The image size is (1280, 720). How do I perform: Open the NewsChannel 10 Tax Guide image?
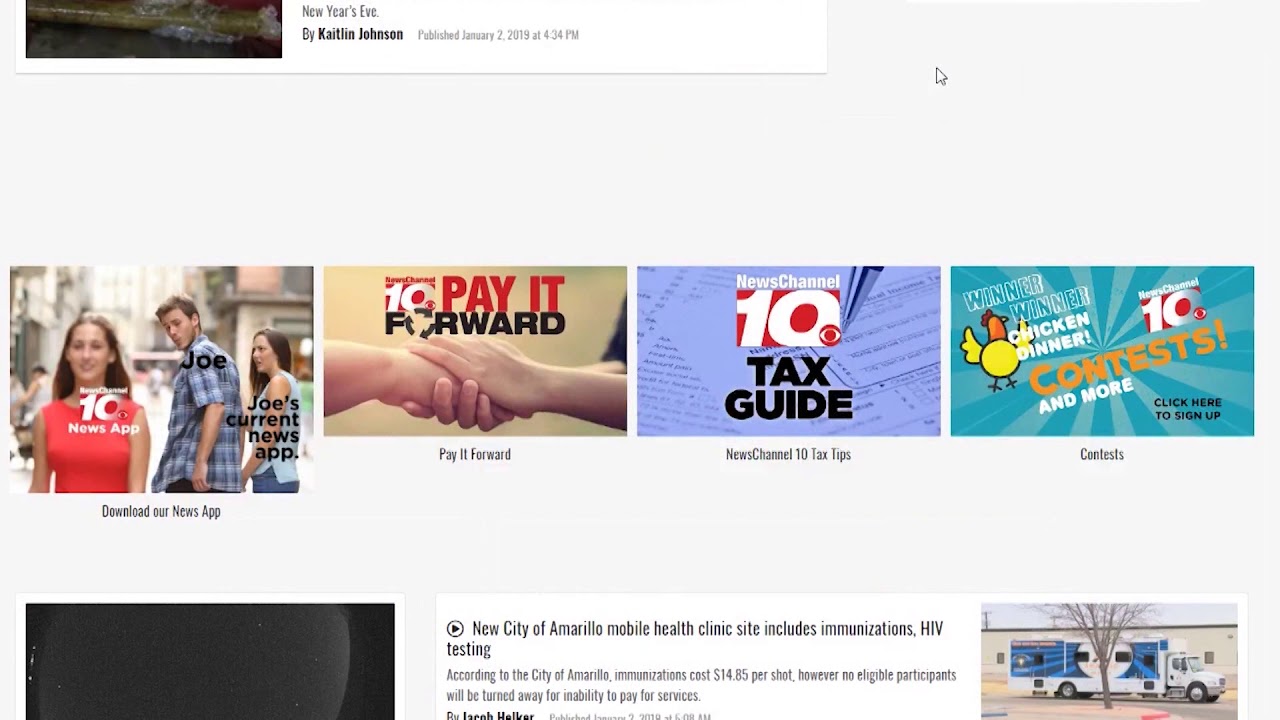788,351
